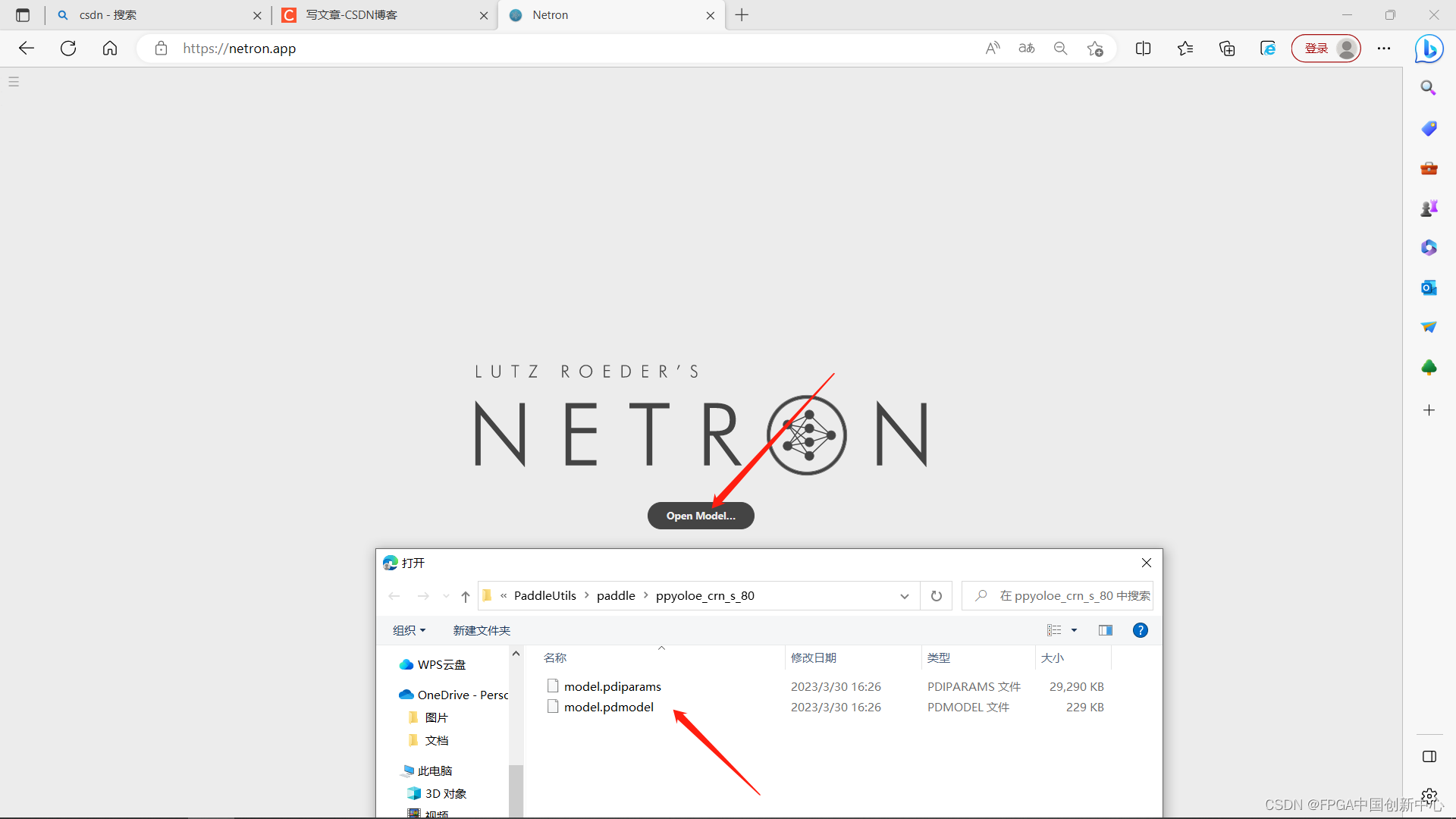Open the sidebar tree icon

[1429, 367]
